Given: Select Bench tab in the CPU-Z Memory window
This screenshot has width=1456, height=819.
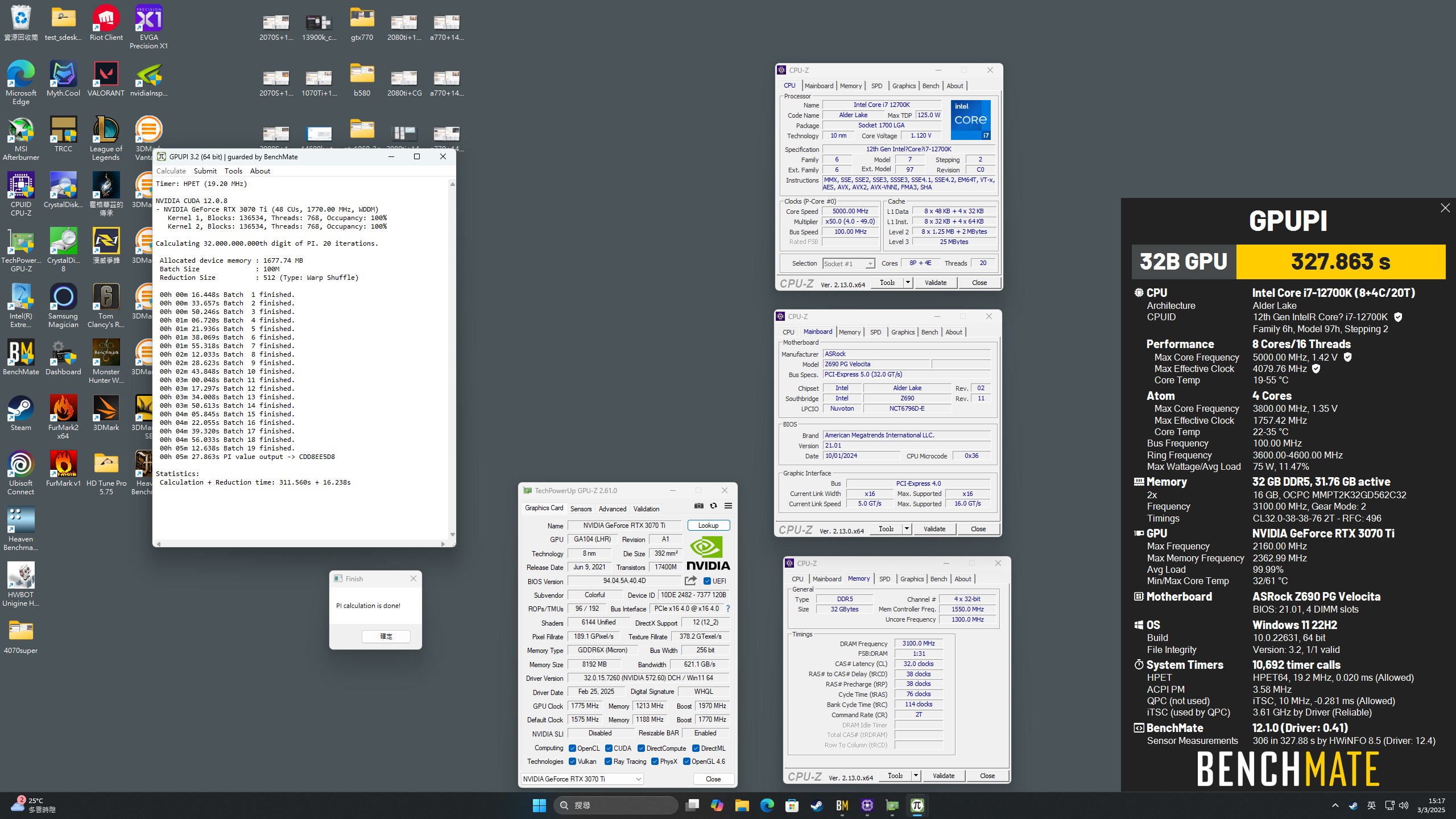Looking at the screenshot, I should (938, 579).
